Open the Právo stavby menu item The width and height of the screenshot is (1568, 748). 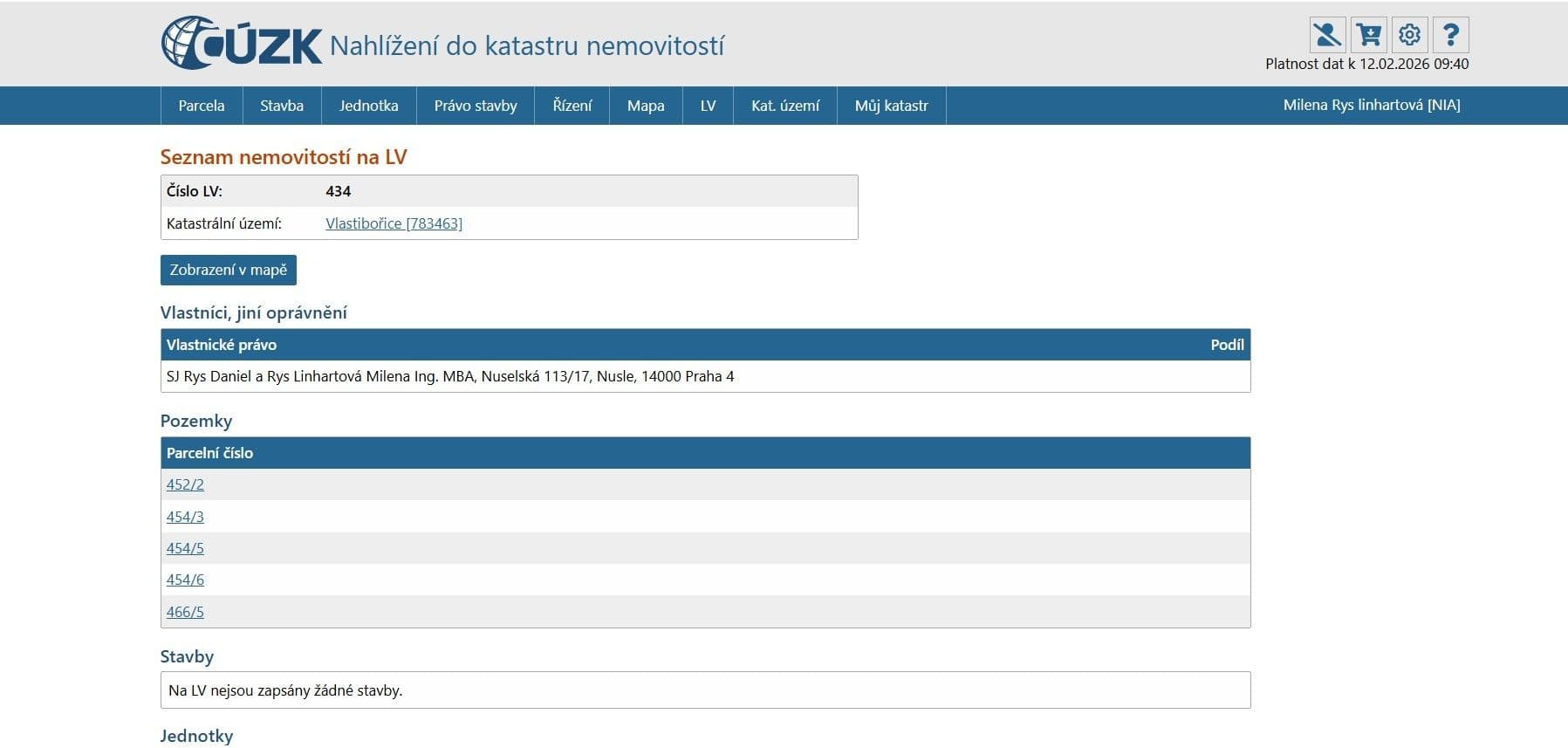476,106
